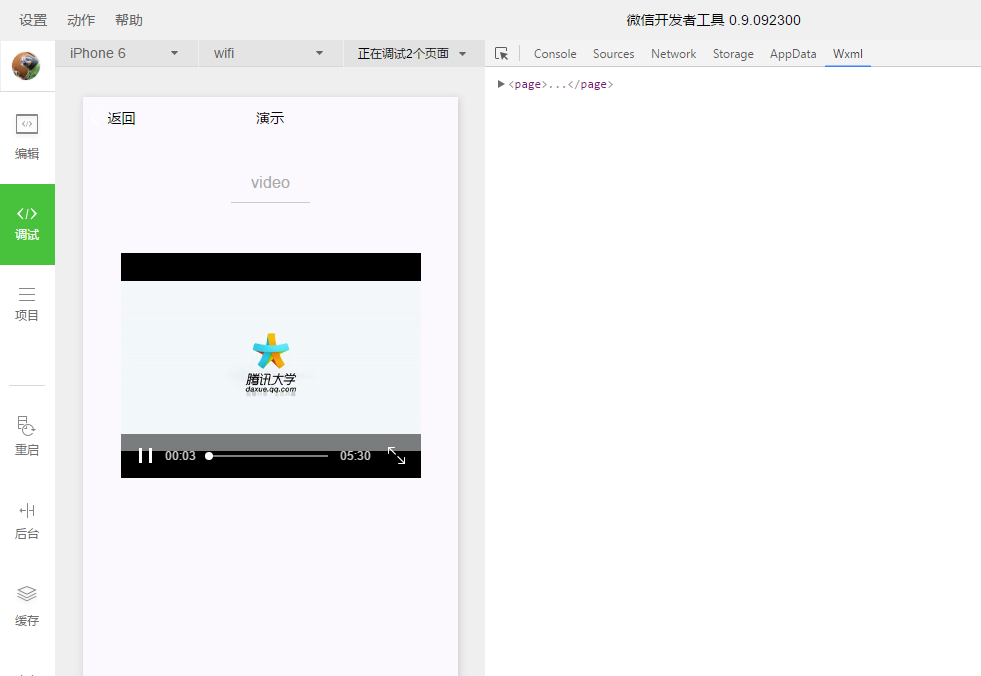Switch to the Console tab
Image resolution: width=981 pixels, height=676 pixels.
pyautogui.click(x=555, y=54)
